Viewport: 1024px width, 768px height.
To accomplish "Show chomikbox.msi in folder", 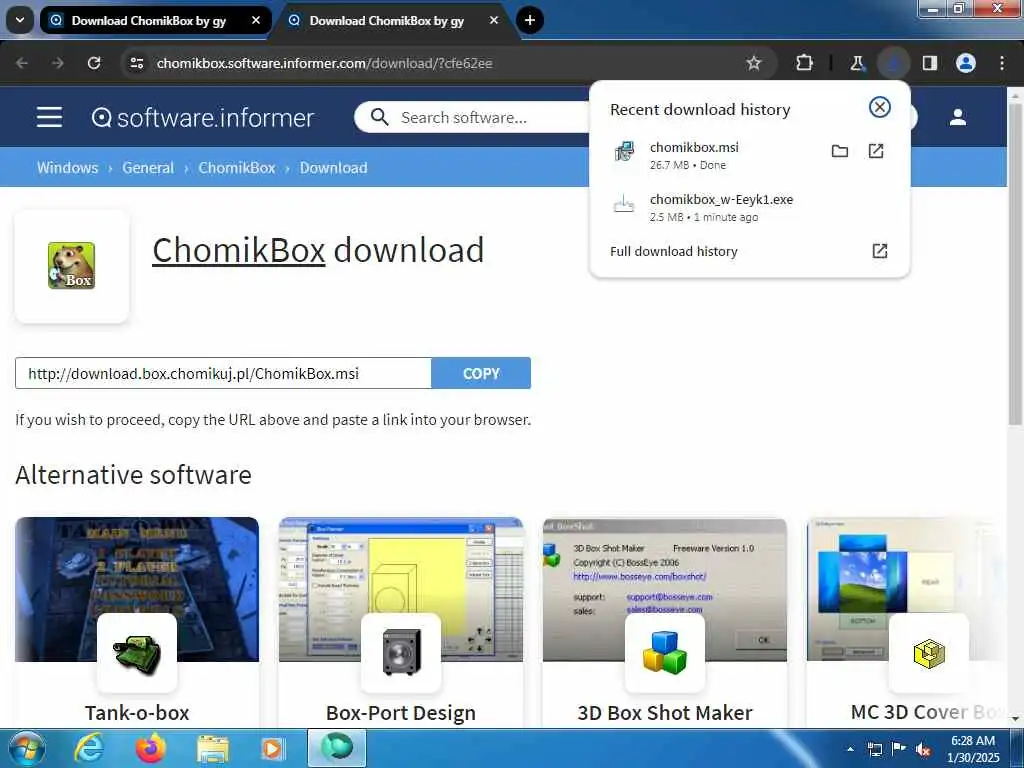I will (x=840, y=152).
